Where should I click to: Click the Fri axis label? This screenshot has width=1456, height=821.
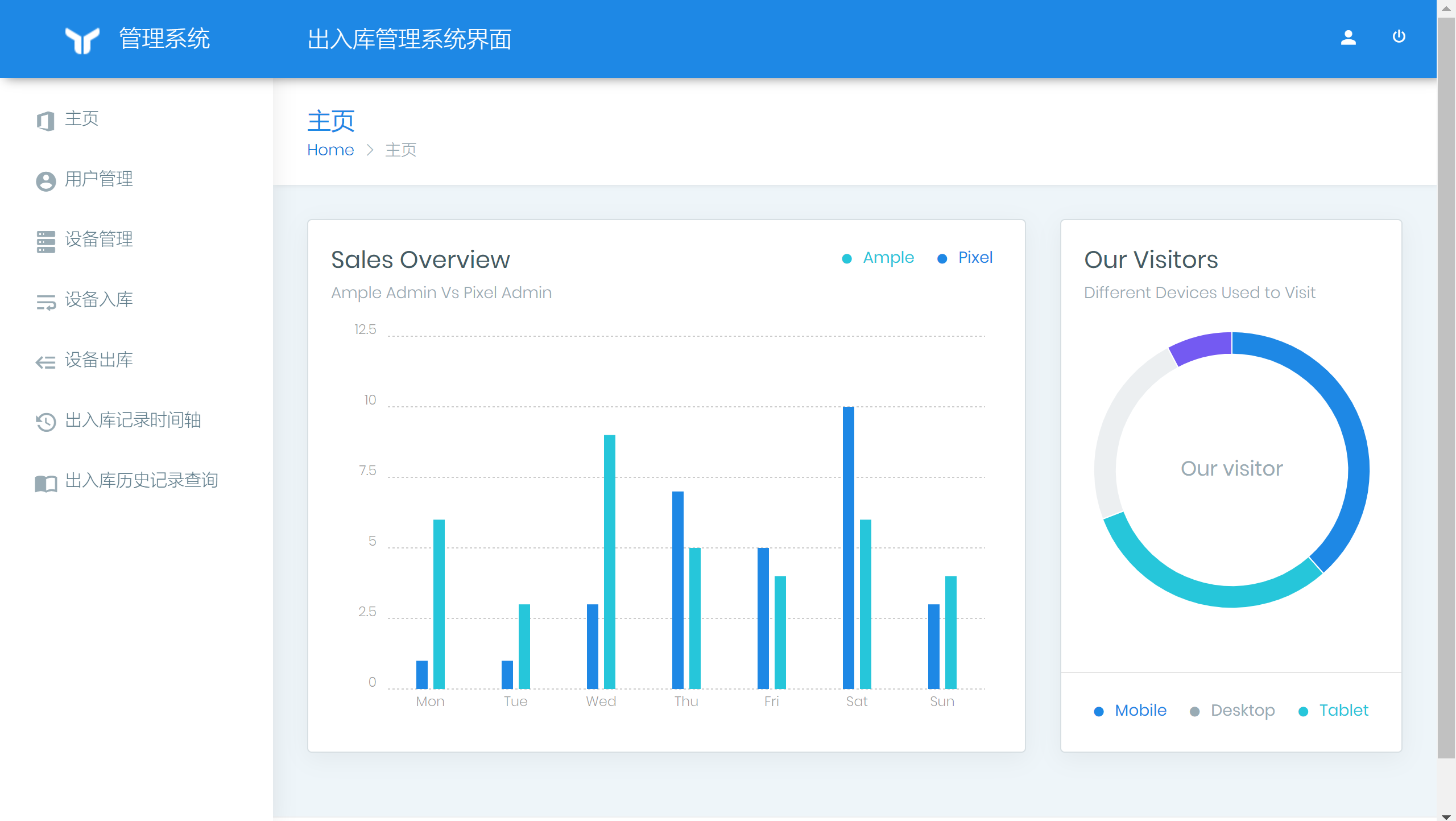(x=771, y=702)
